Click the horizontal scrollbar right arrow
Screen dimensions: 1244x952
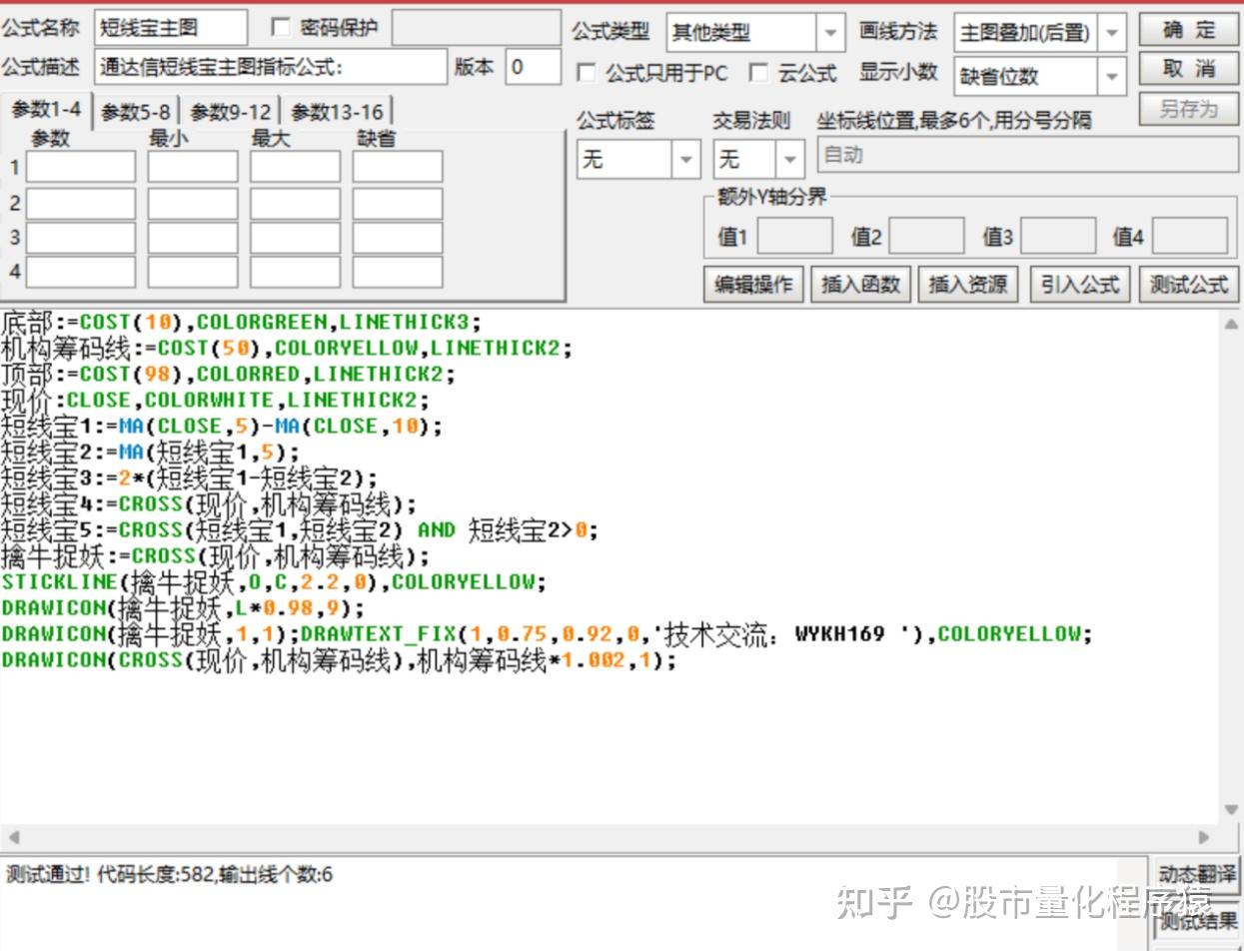tap(1204, 837)
